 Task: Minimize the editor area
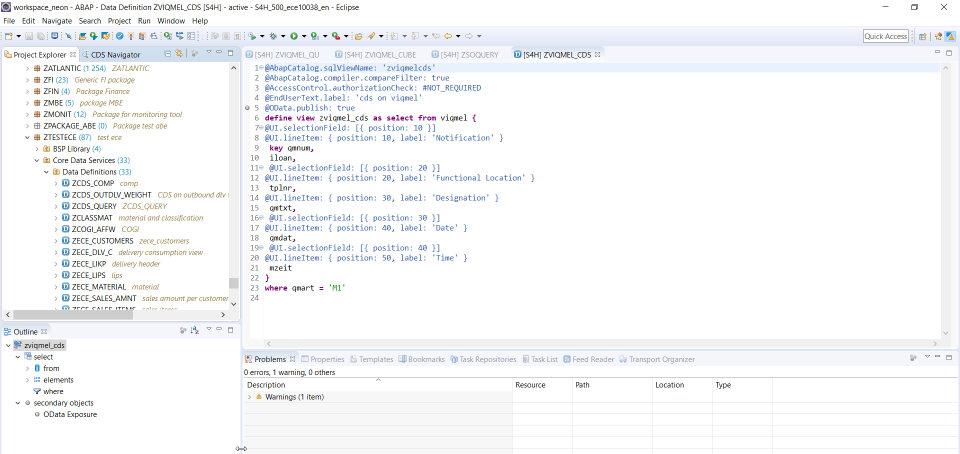click(x=939, y=53)
